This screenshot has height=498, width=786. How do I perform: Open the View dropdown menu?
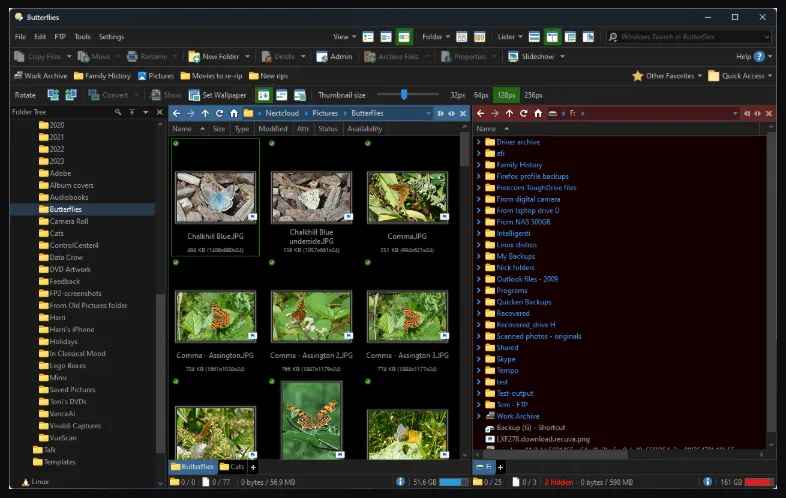344,37
